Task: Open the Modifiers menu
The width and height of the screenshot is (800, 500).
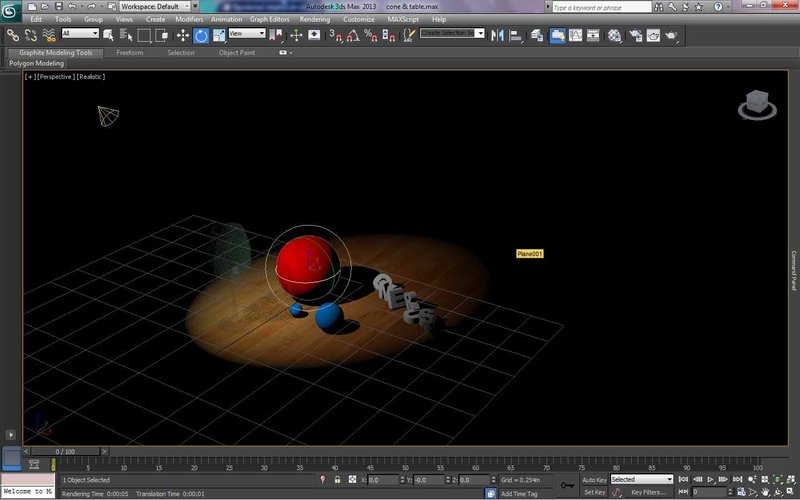Action: point(189,19)
